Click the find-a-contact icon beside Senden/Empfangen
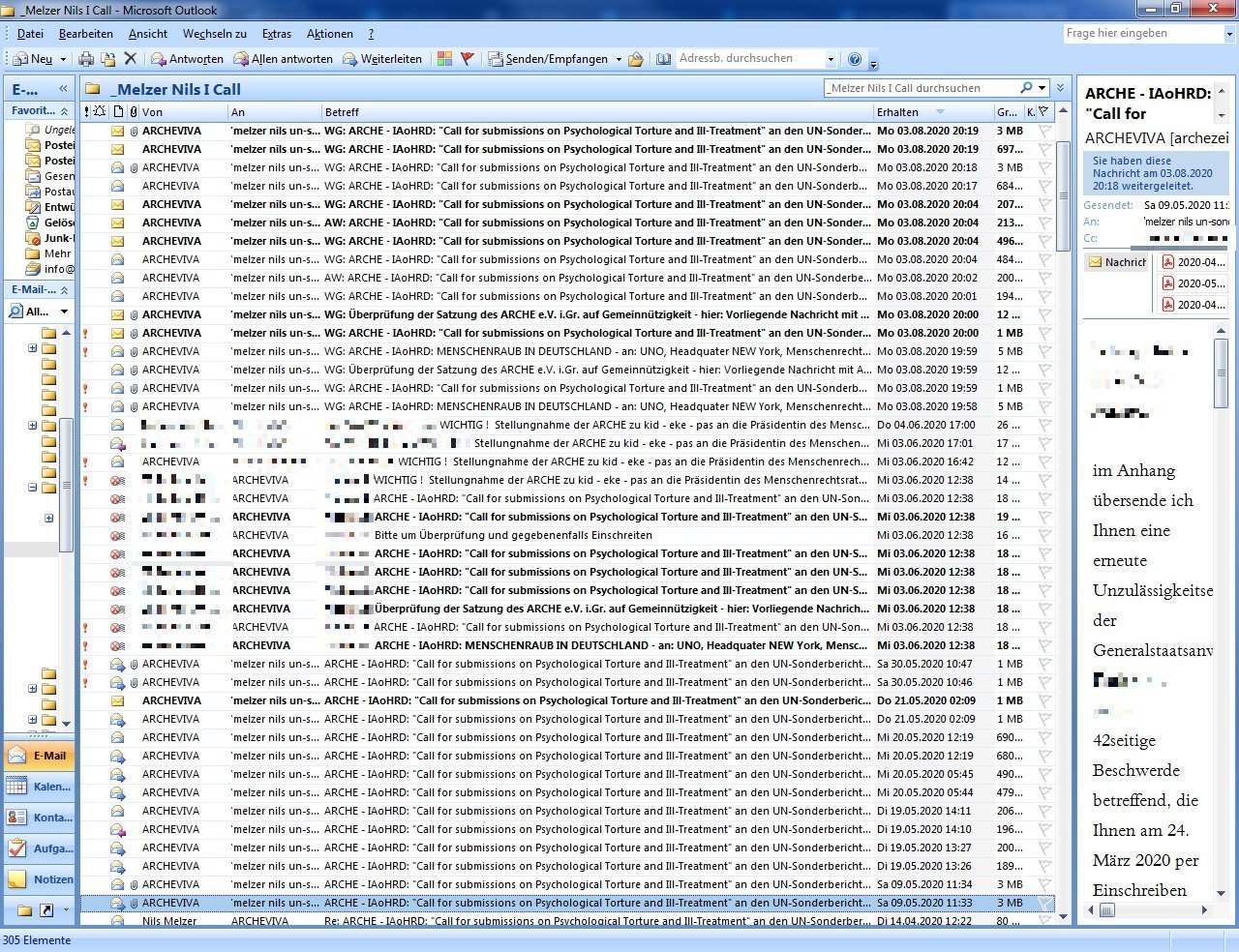Screen dimensions: 1239x952 pyautogui.click(x=636, y=59)
